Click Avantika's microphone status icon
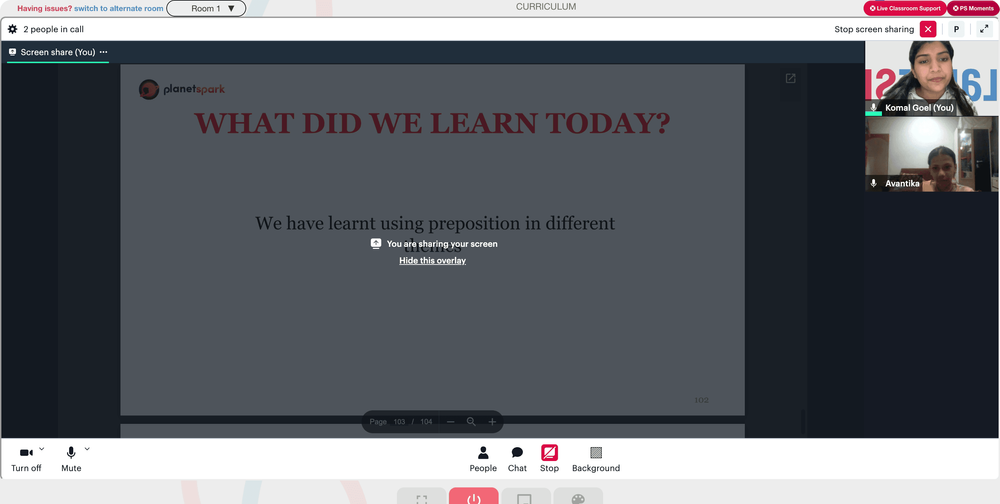Image resolution: width=1000 pixels, height=504 pixels. (874, 184)
